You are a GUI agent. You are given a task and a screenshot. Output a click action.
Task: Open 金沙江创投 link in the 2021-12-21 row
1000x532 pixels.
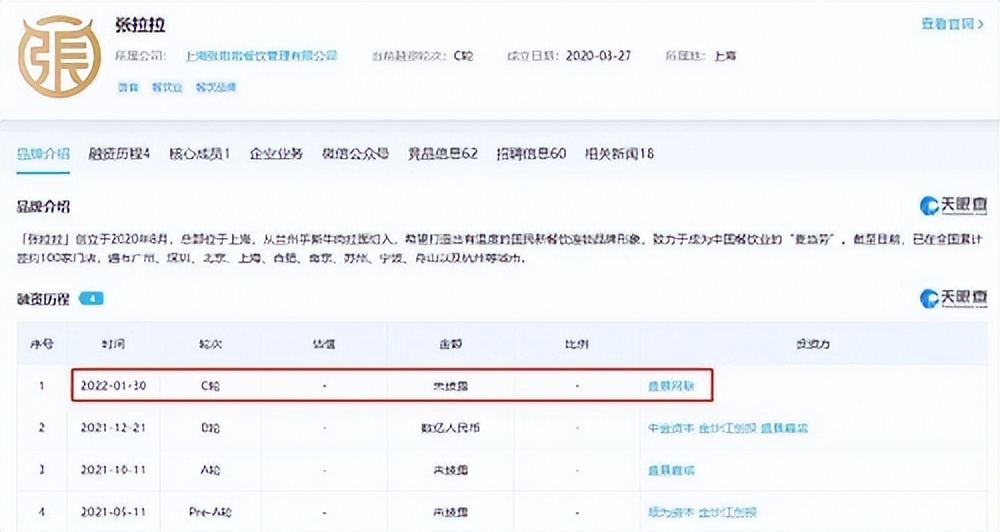pos(727,428)
